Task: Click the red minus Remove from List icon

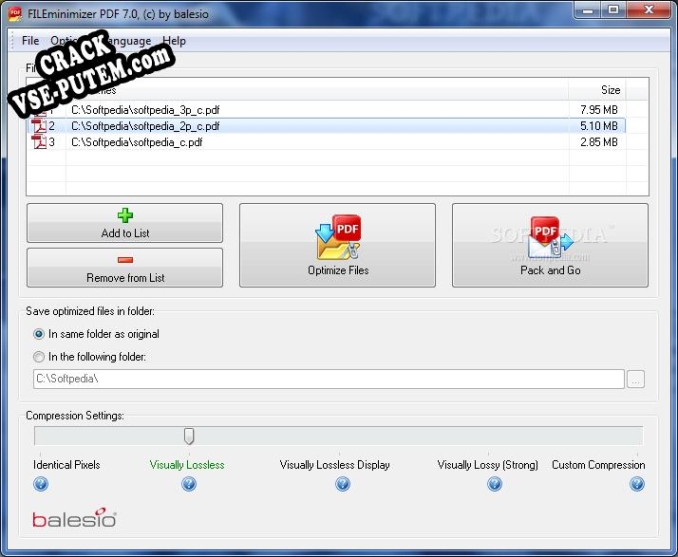Action: 125,259
